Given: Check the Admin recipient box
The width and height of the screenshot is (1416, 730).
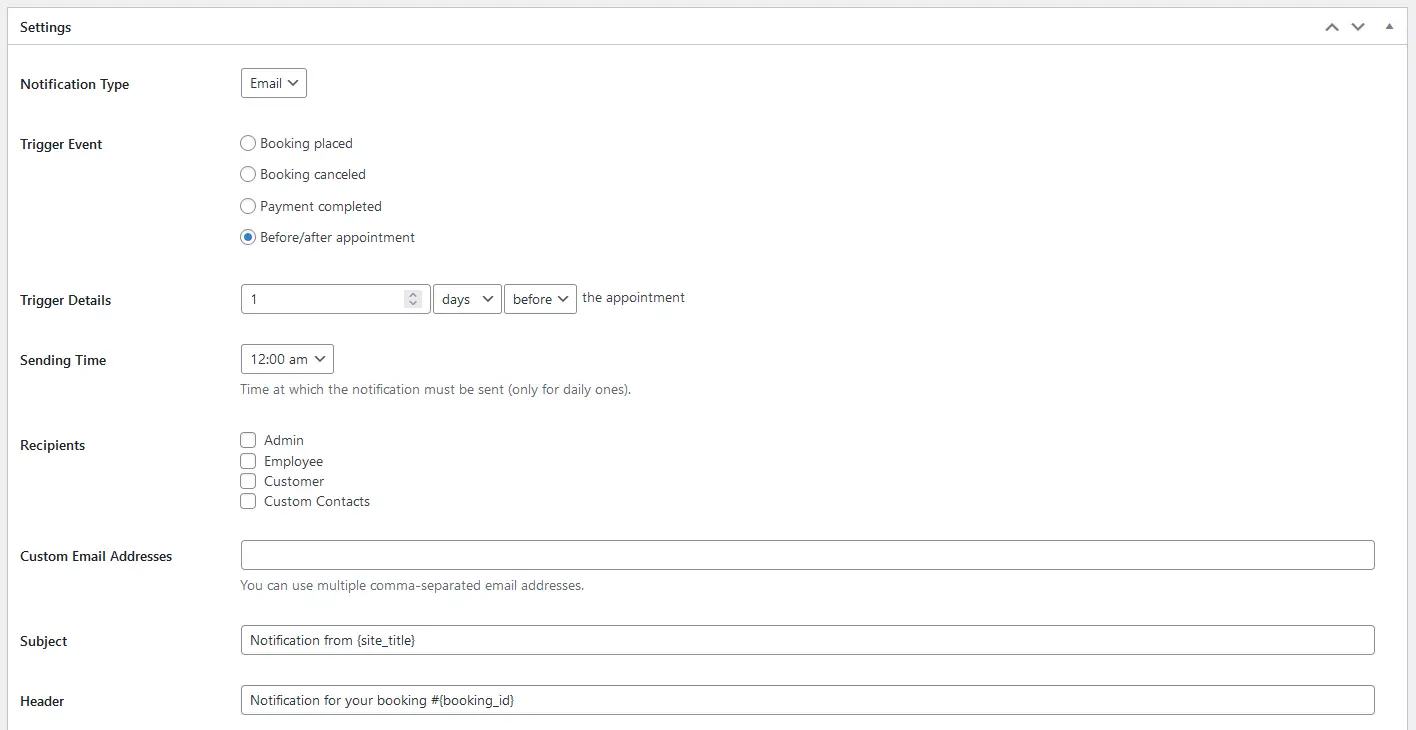Looking at the screenshot, I should coord(248,440).
